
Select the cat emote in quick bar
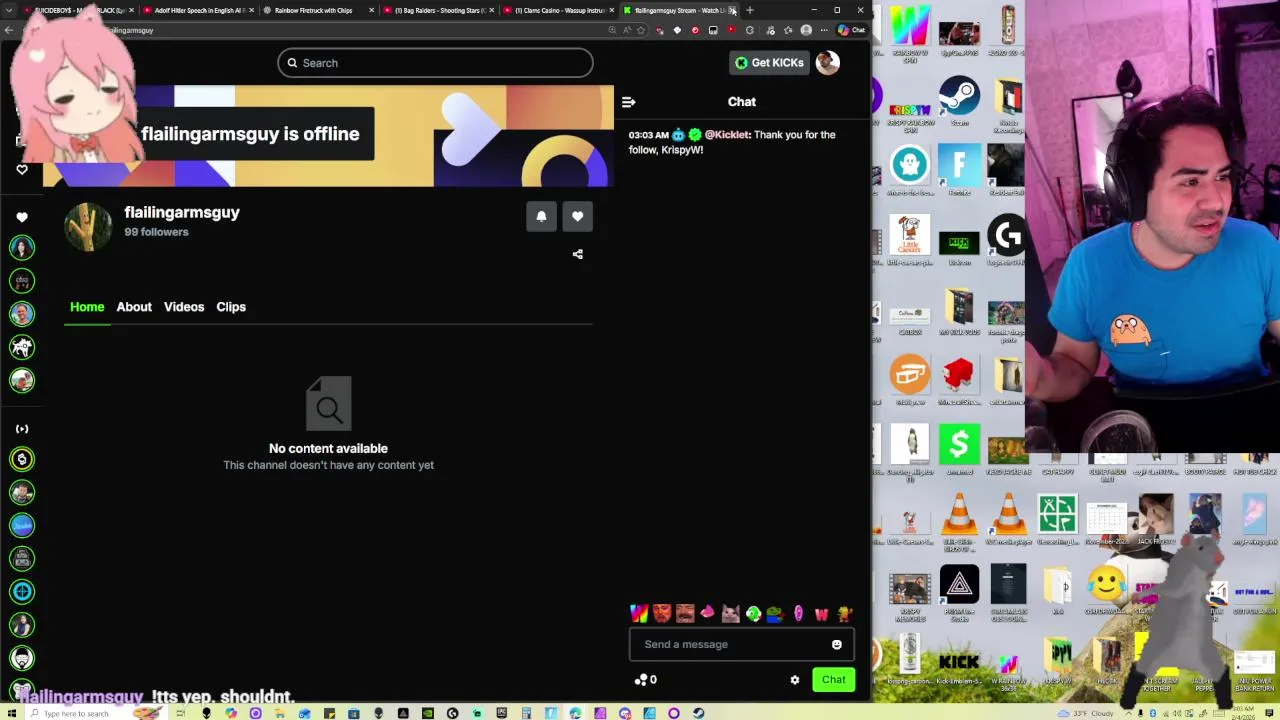[730, 614]
